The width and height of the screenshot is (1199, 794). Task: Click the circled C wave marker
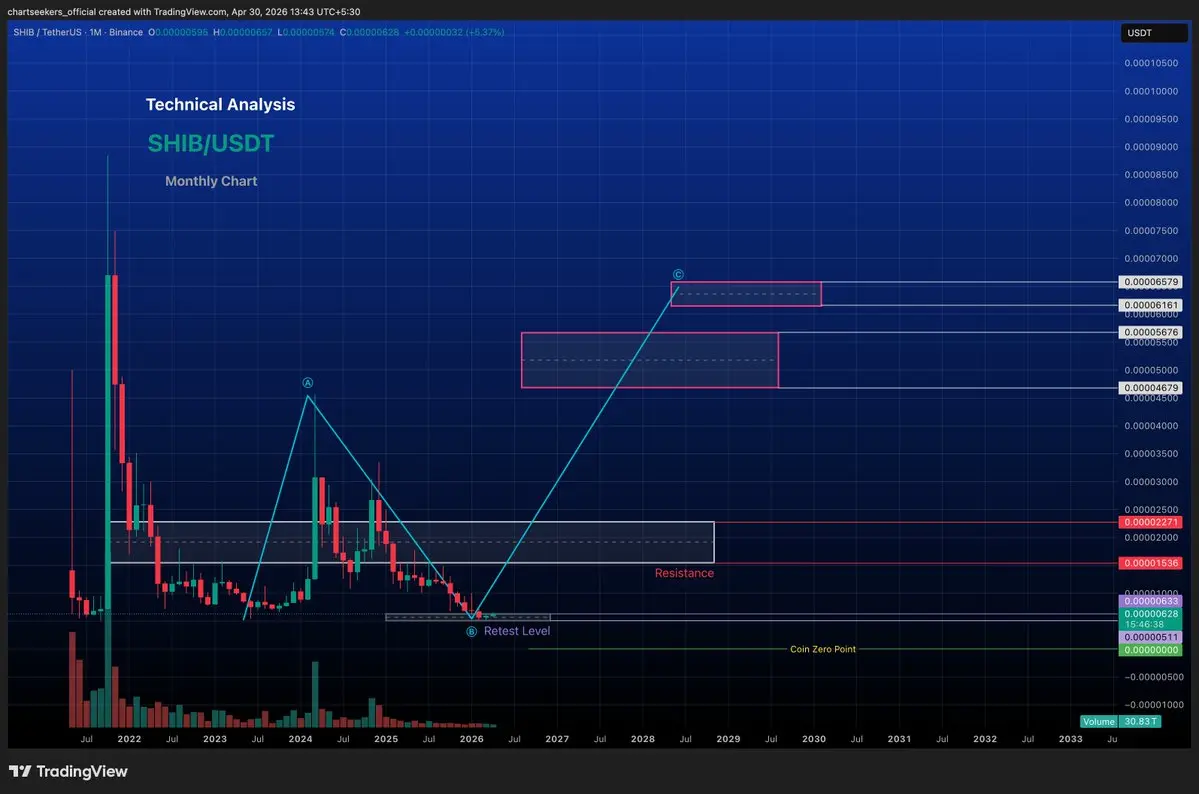click(x=678, y=275)
